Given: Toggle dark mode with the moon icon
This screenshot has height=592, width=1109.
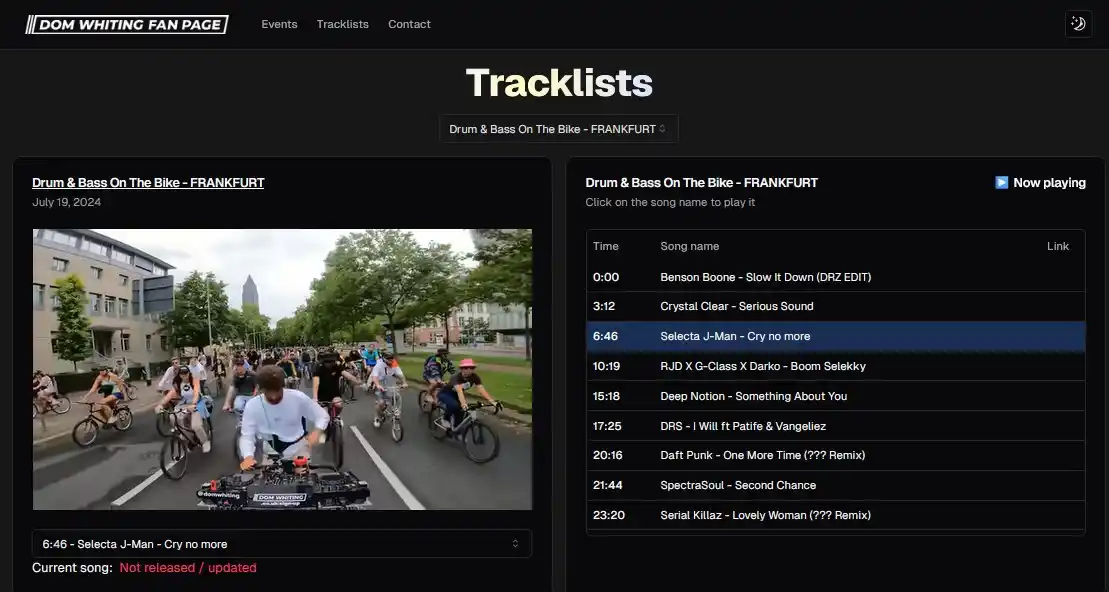Looking at the screenshot, I should [1077, 23].
